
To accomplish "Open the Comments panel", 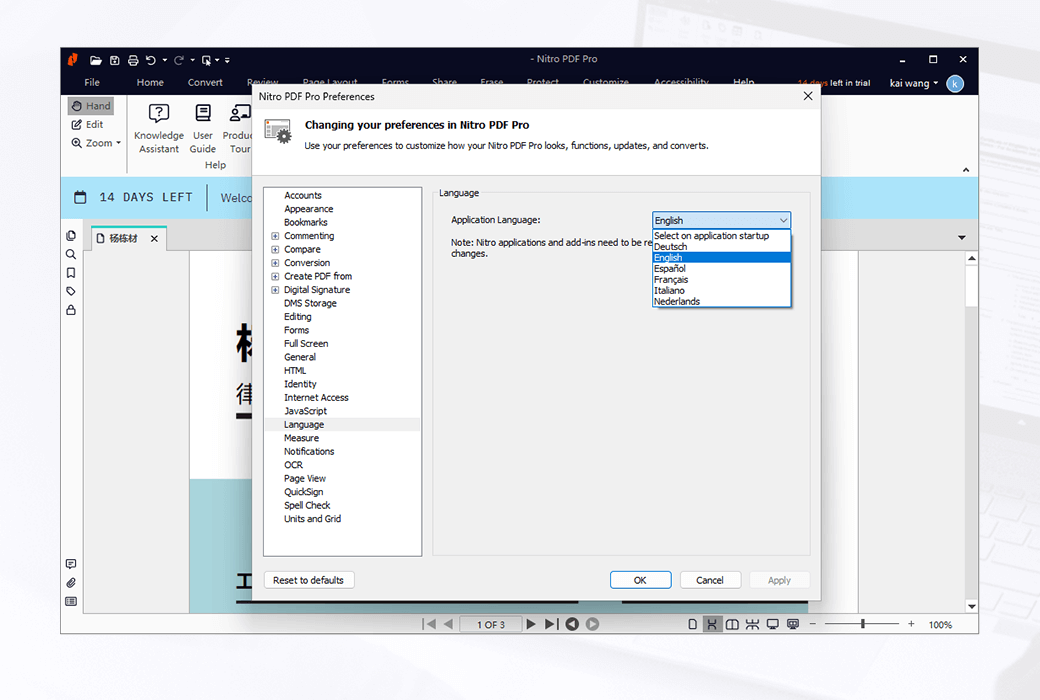I will pyautogui.click(x=71, y=563).
